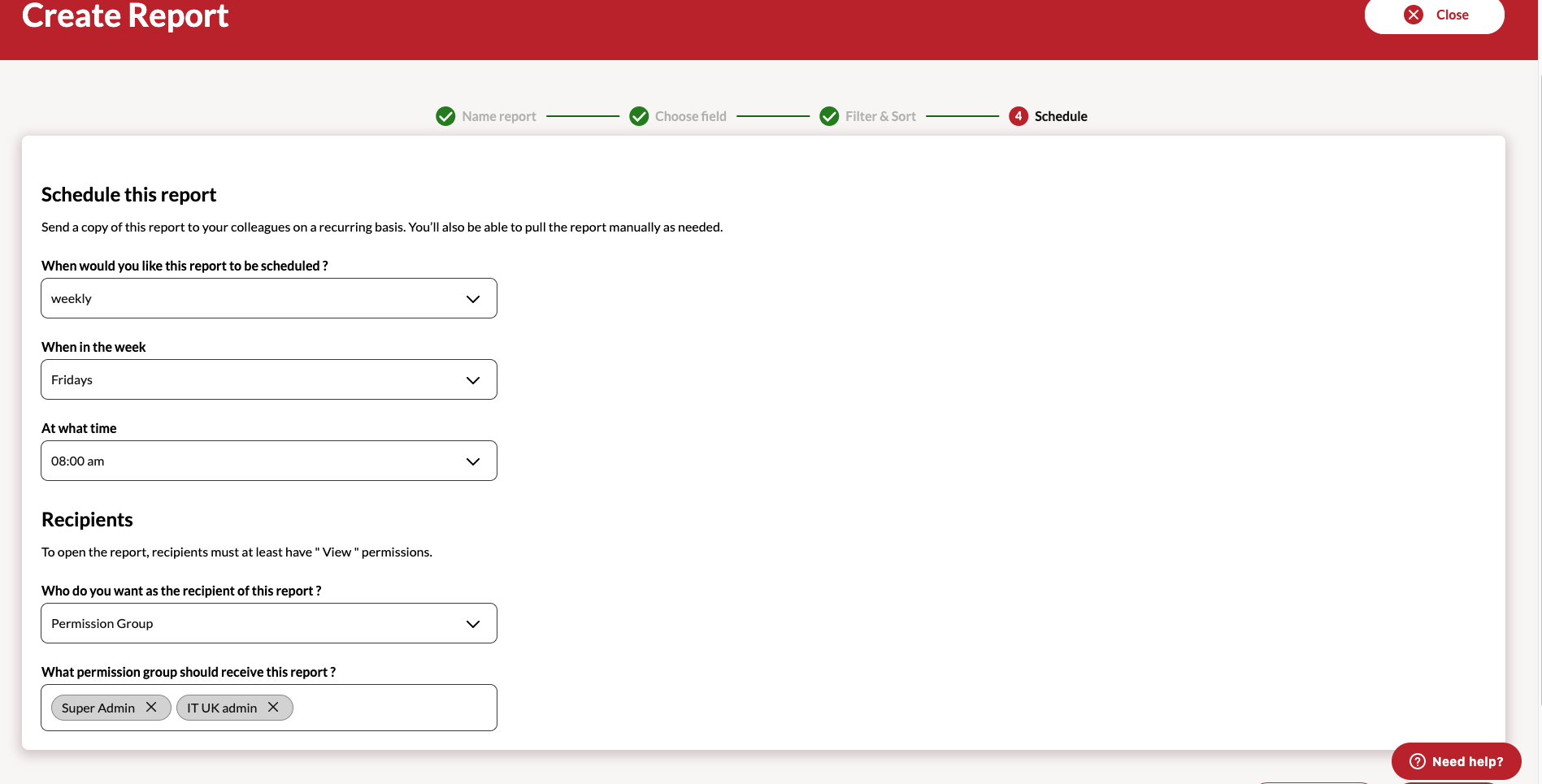
Task: Click the question mark help icon
Action: tap(1418, 761)
